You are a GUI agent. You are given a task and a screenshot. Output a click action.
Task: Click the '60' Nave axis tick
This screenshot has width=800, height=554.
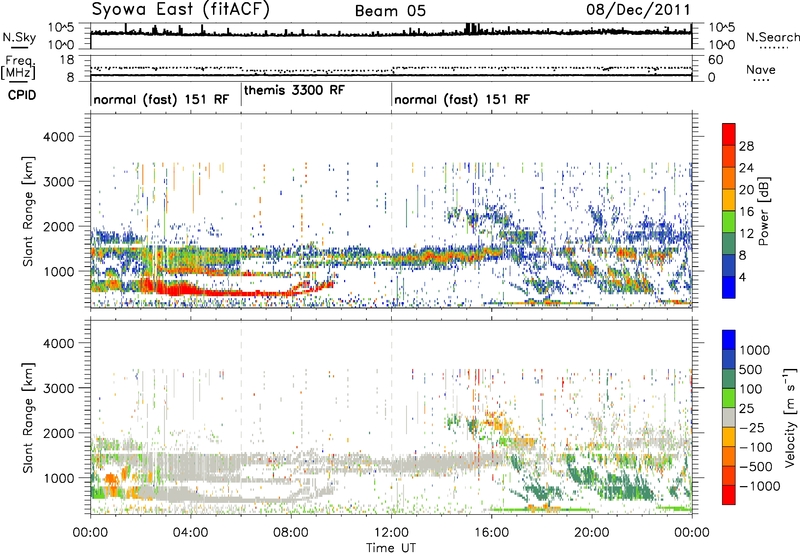point(716,60)
